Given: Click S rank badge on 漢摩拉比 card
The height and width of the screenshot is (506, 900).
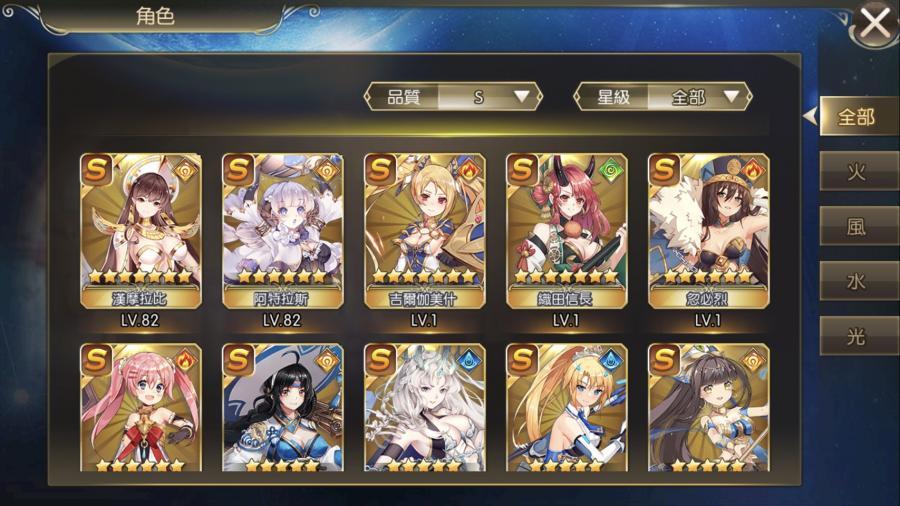Looking at the screenshot, I should [98, 170].
